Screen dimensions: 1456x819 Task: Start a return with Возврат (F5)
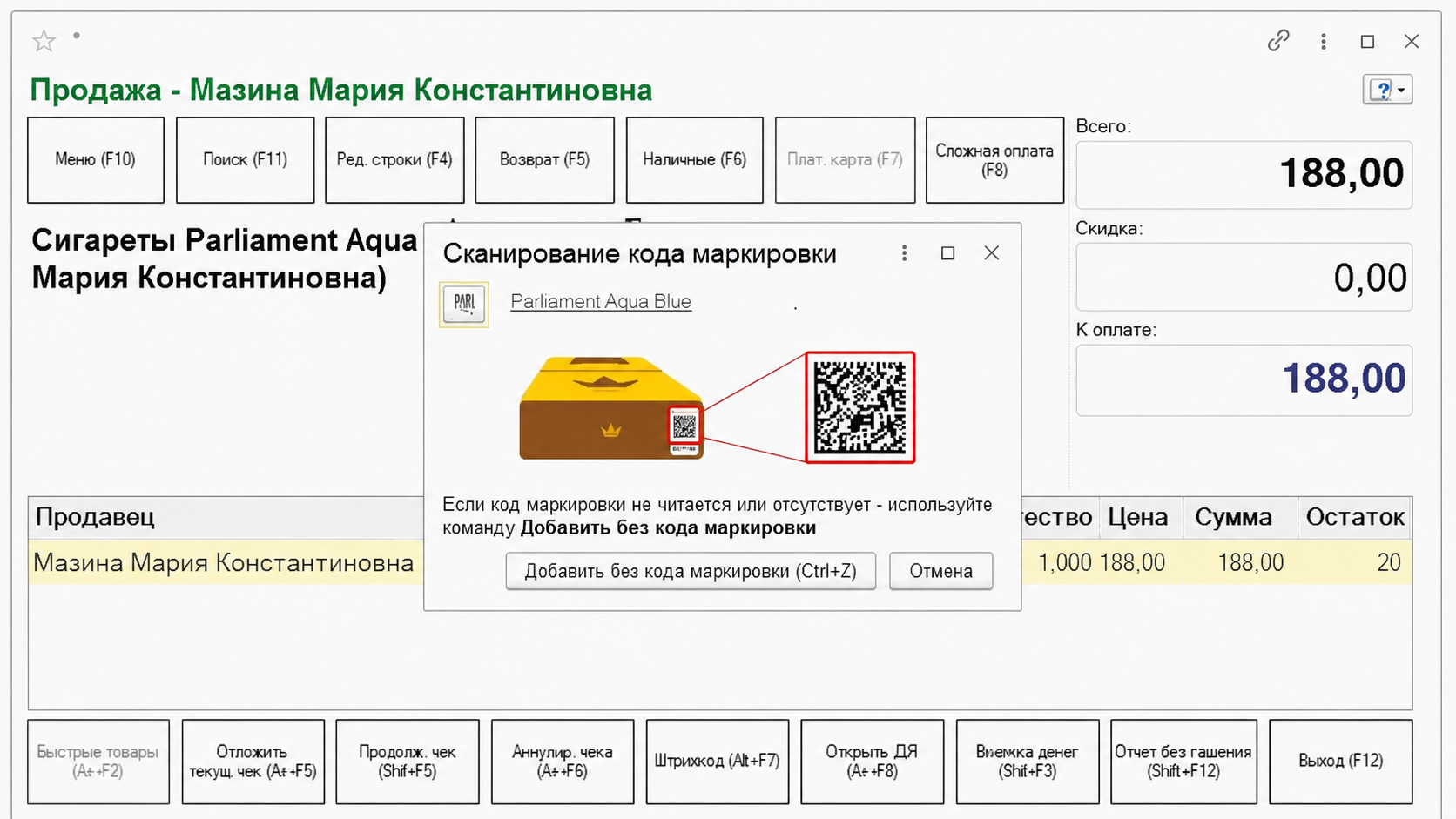[544, 160]
